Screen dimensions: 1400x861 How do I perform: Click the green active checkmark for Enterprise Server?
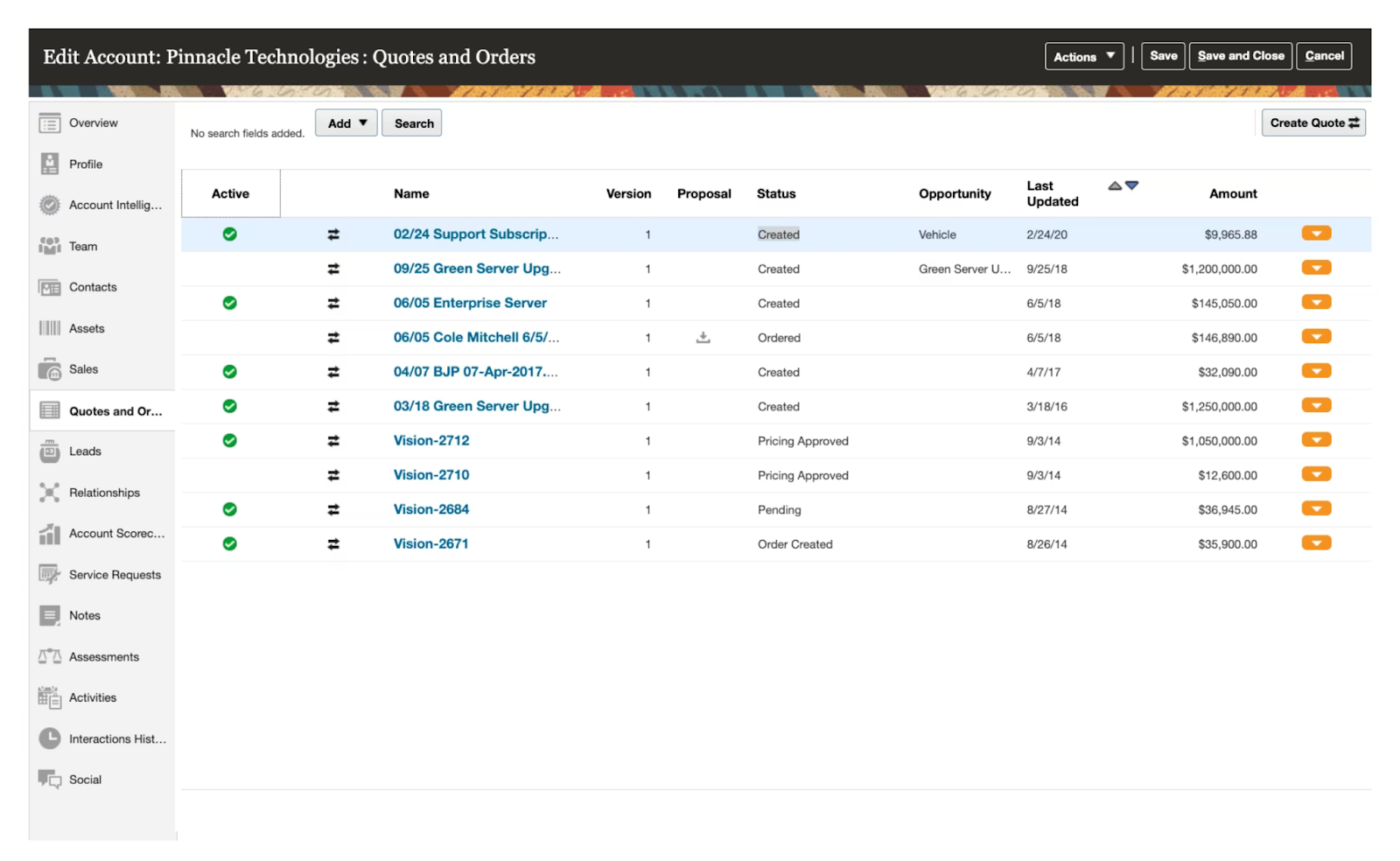(229, 303)
